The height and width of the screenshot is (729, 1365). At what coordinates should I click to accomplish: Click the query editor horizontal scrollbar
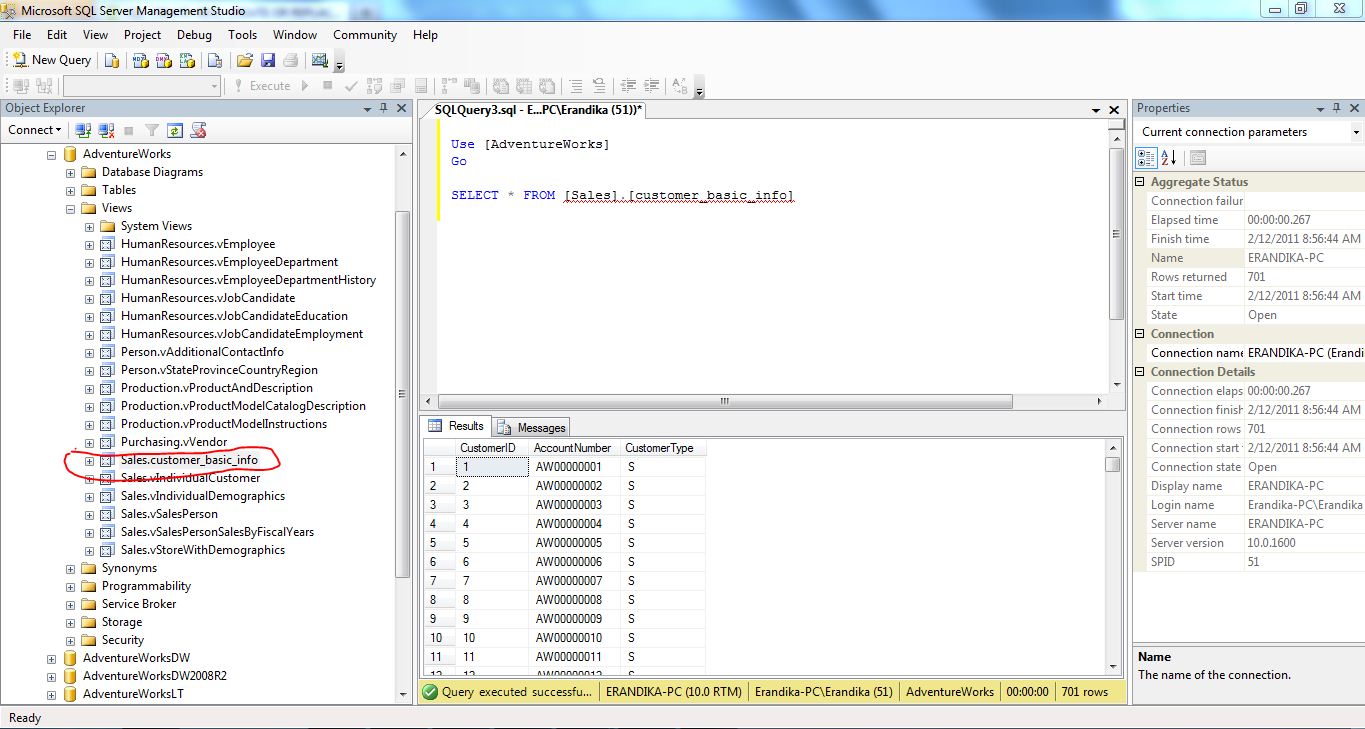click(x=726, y=402)
